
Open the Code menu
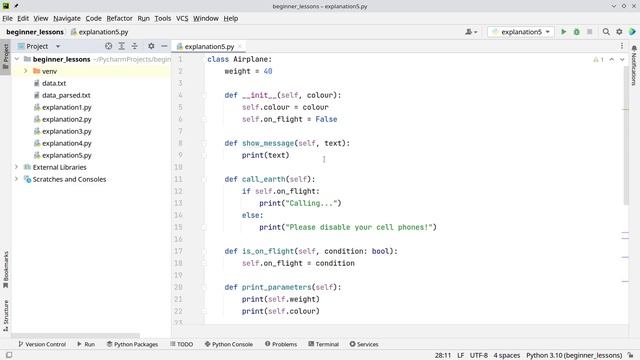[93, 18]
